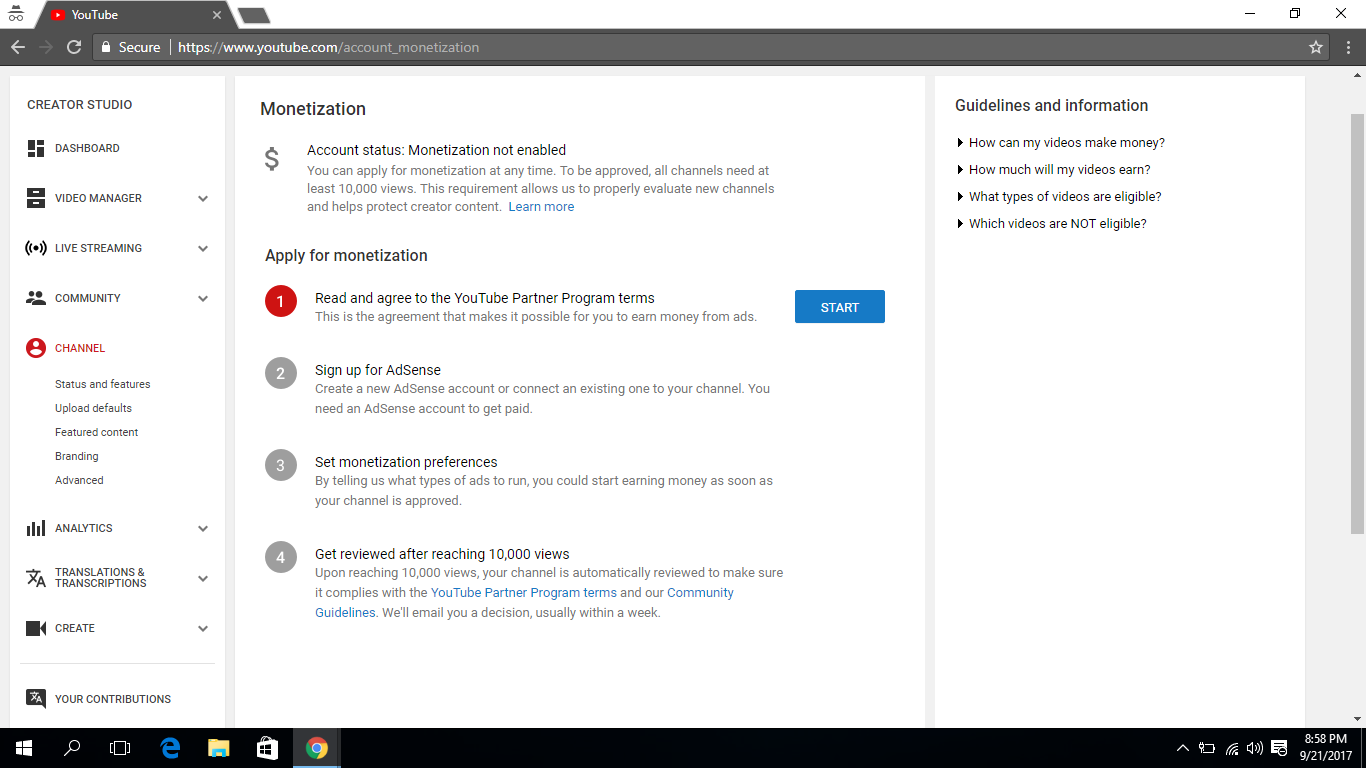
Task: Click the Learn more link
Action: click(x=541, y=207)
